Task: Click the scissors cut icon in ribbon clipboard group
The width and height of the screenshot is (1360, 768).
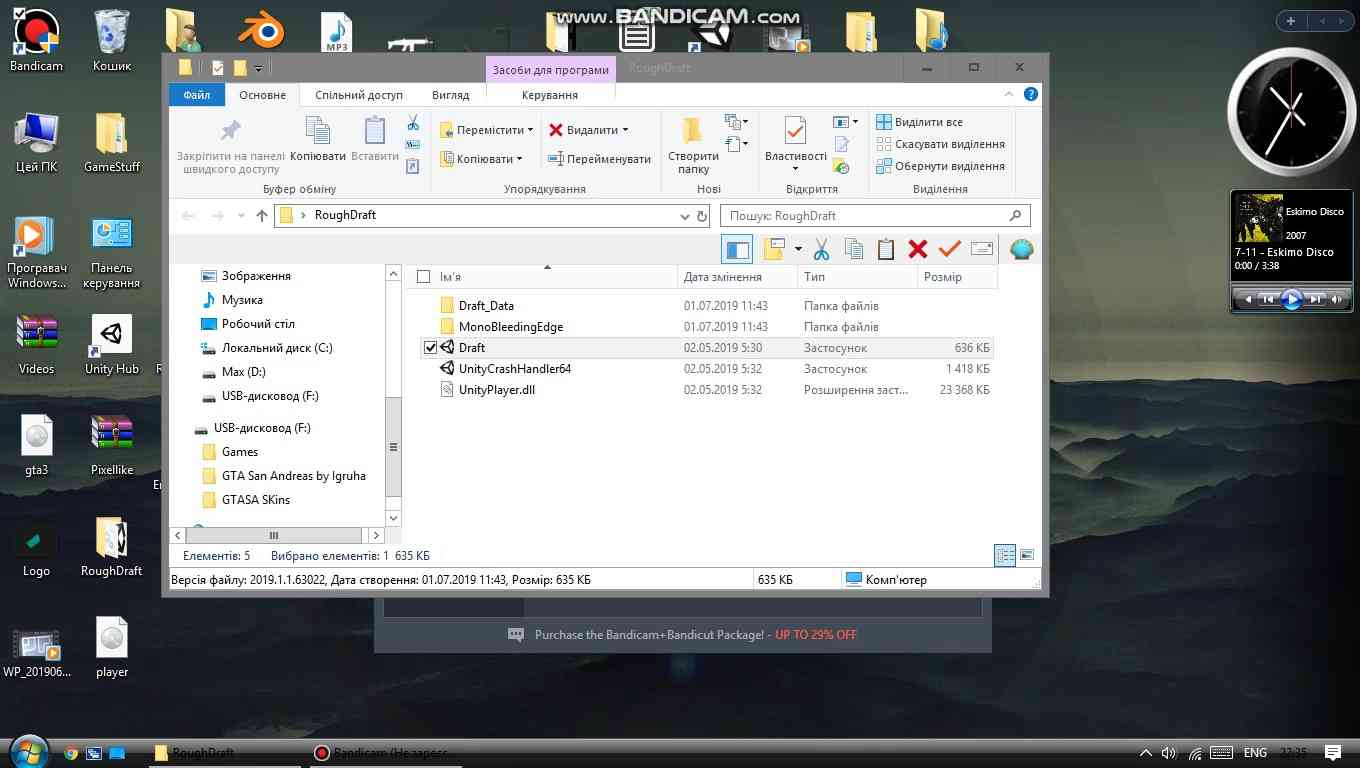Action: (x=413, y=123)
